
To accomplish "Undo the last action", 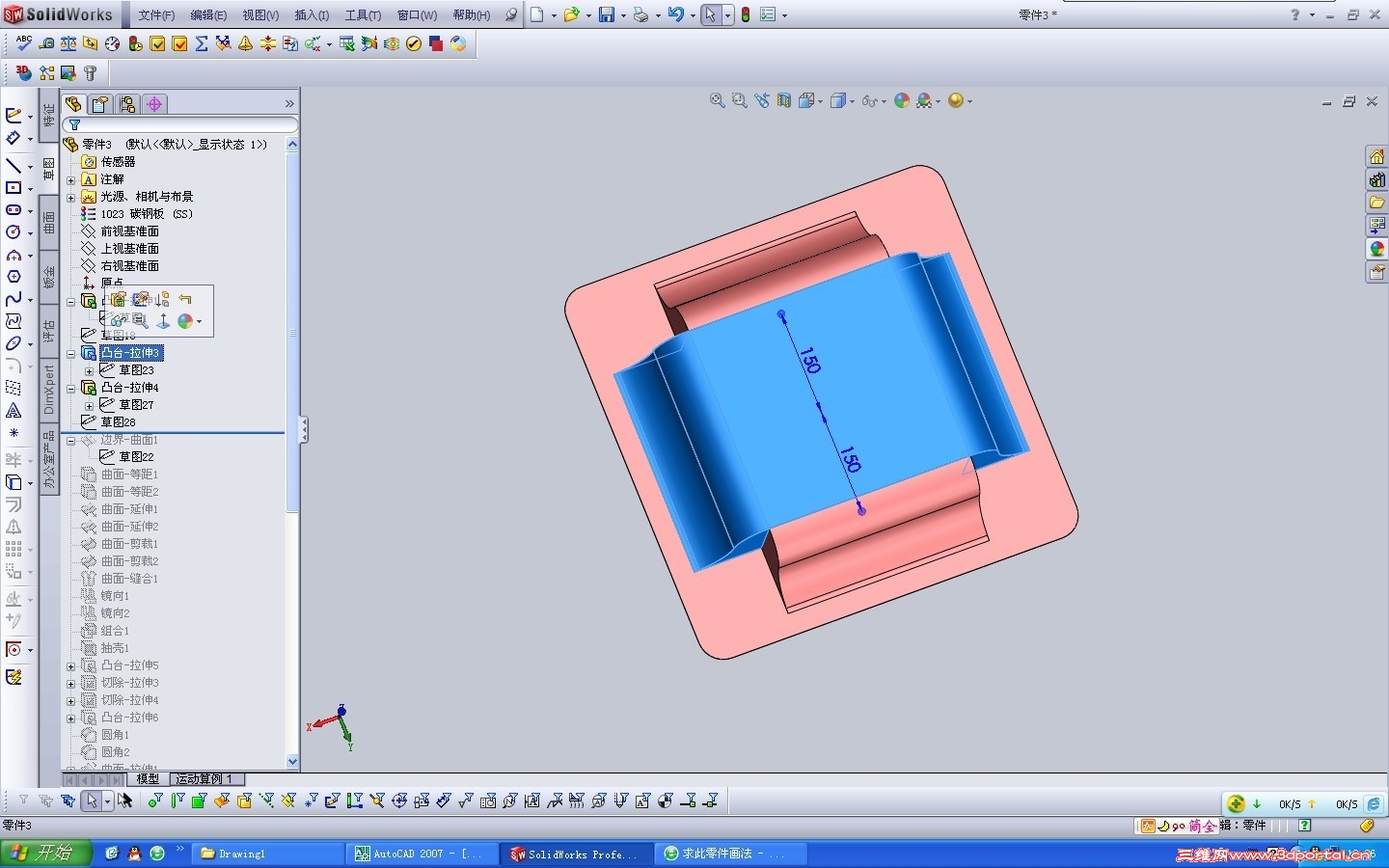I will tap(675, 14).
